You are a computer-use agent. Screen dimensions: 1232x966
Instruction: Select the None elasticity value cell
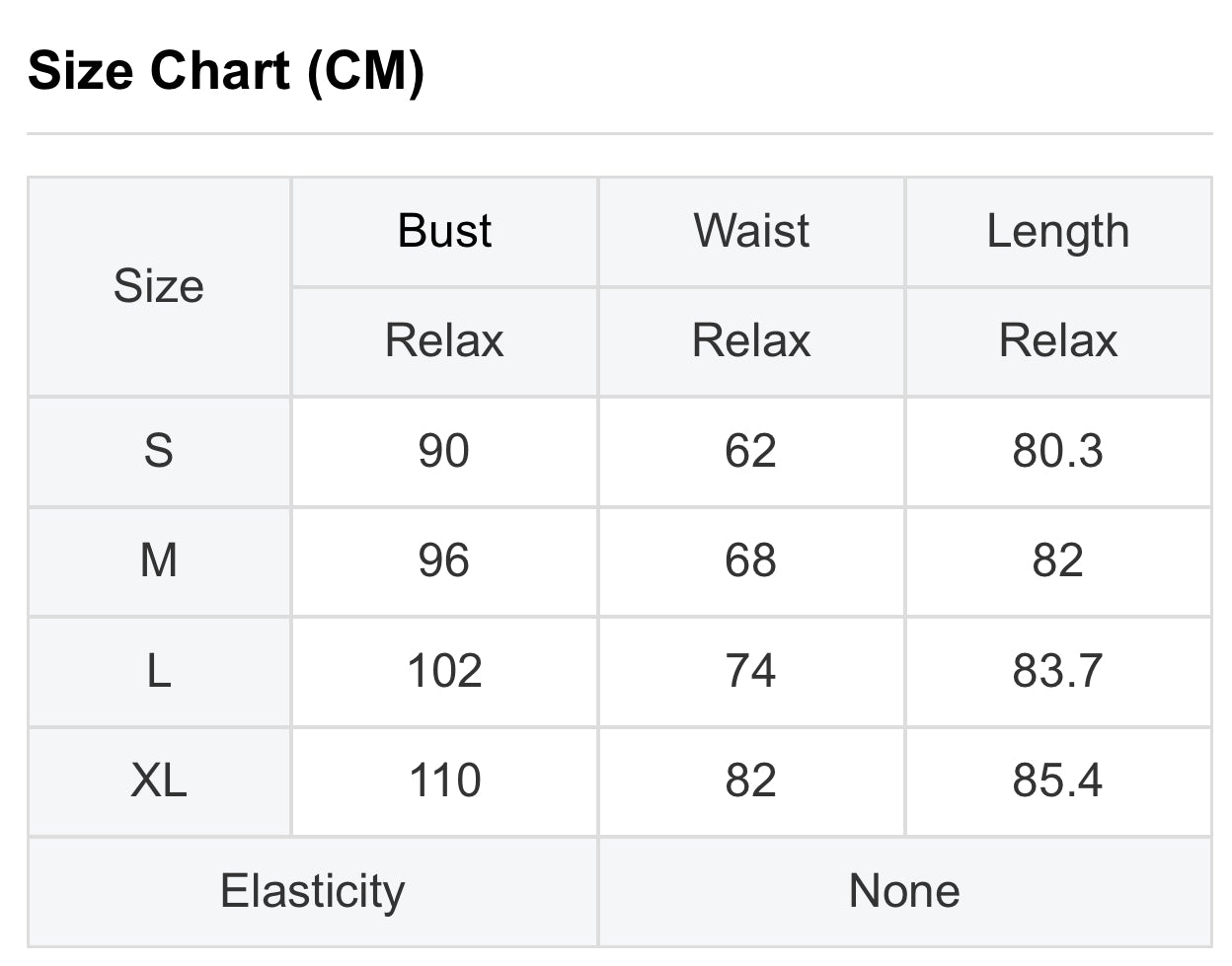904,891
